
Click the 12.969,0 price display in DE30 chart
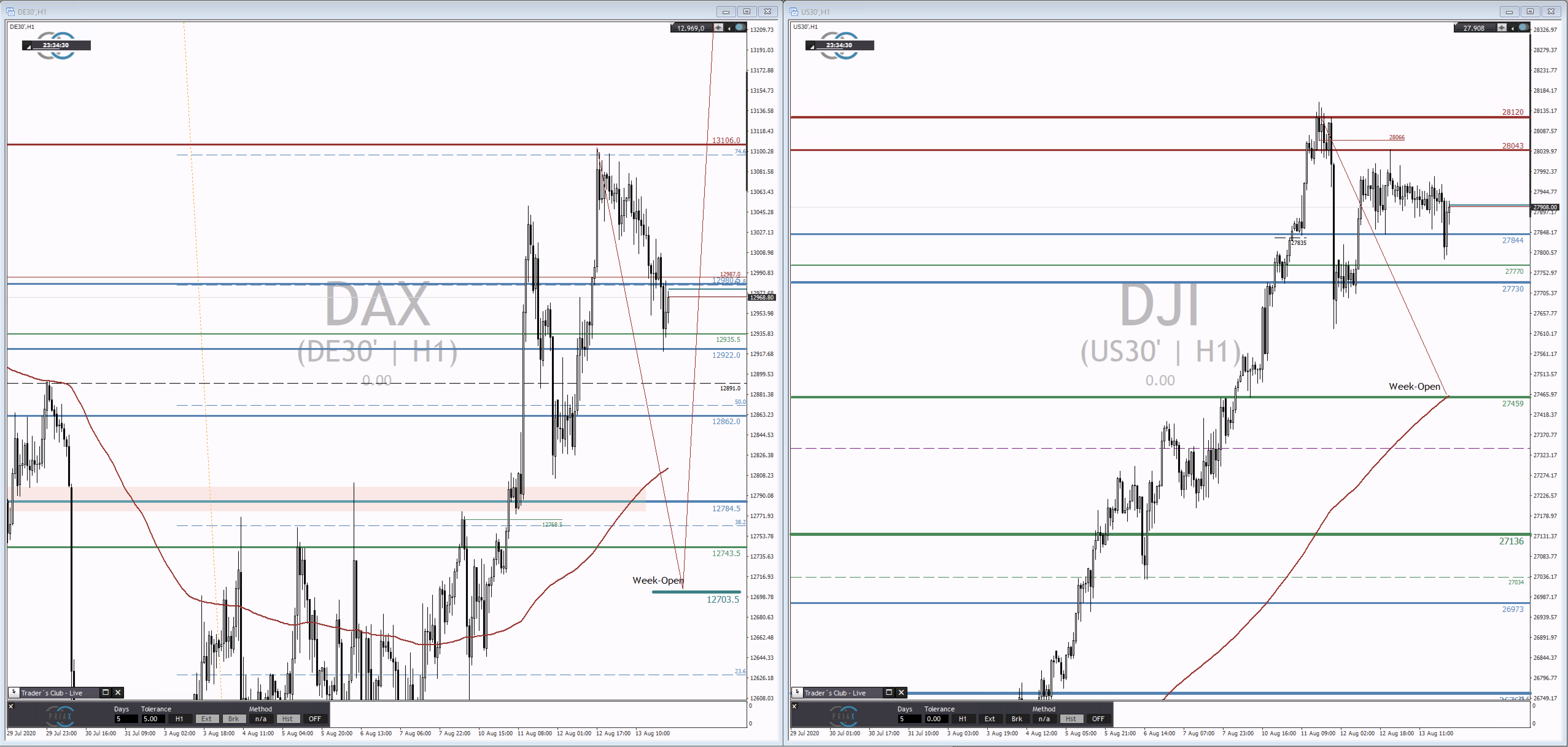[x=691, y=28]
